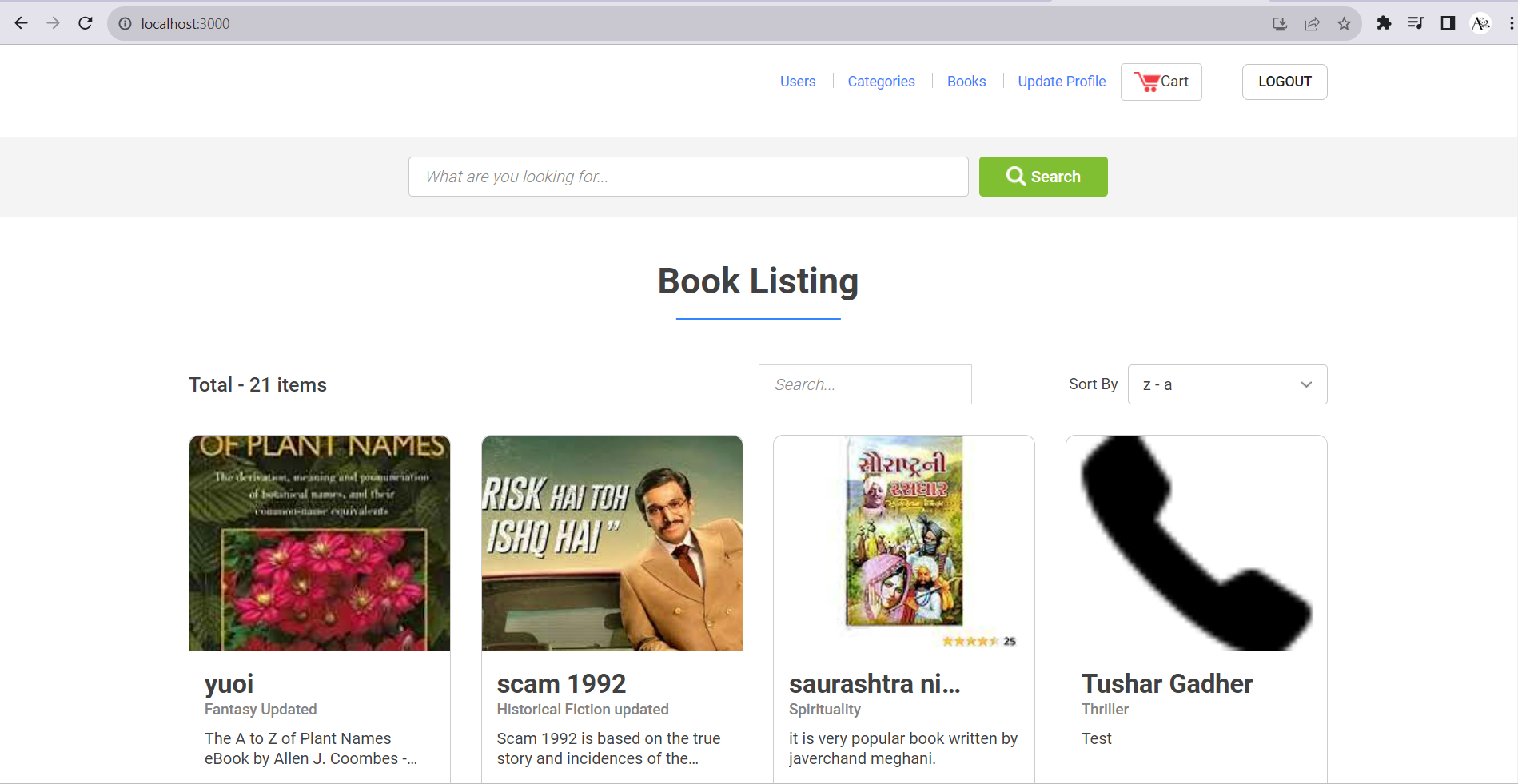The height and width of the screenshot is (784, 1518).
Task: Click the 'Fantasy Updated' category text
Action: 261,710
